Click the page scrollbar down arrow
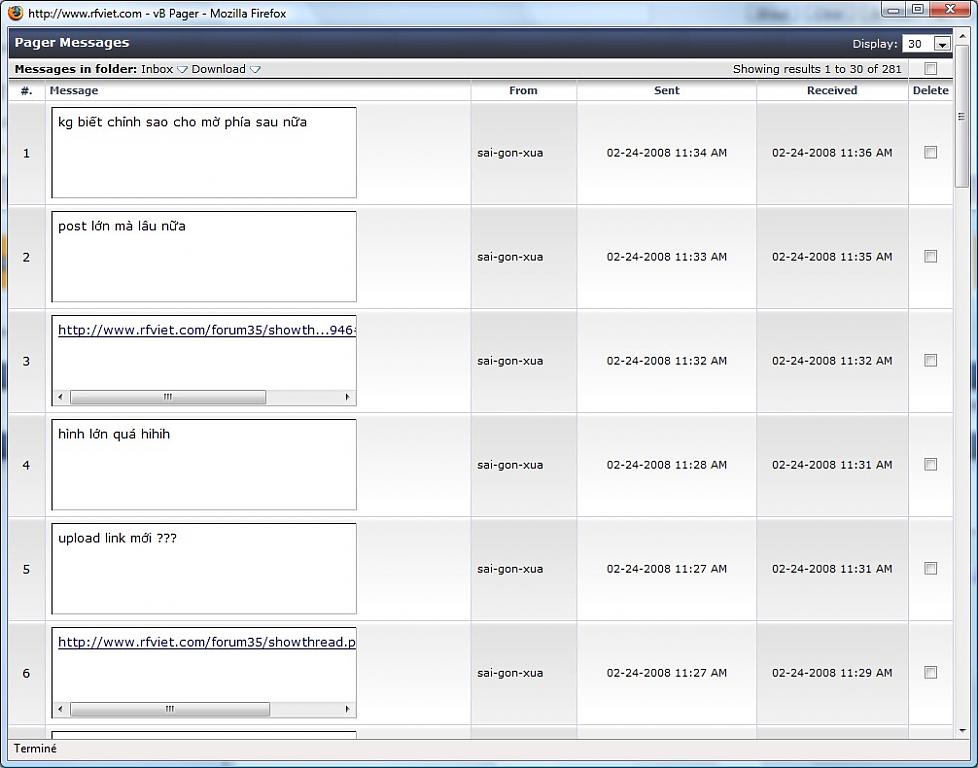This screenshot has height=768, width=978. 962,732
